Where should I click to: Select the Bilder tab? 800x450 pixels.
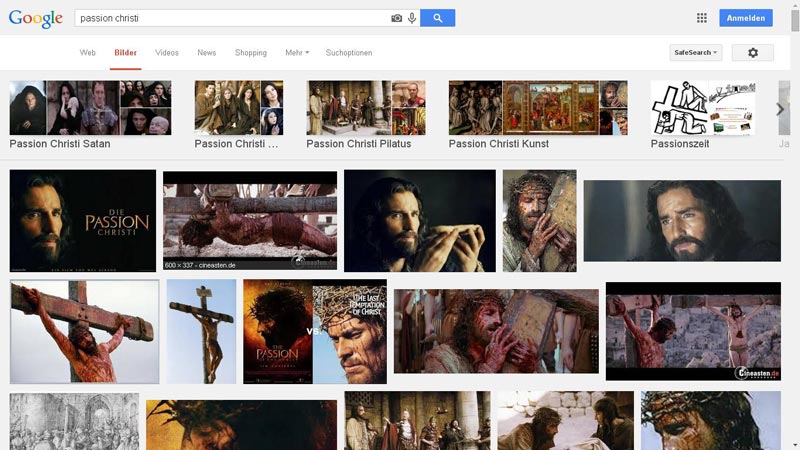click(x=125, y=53)
